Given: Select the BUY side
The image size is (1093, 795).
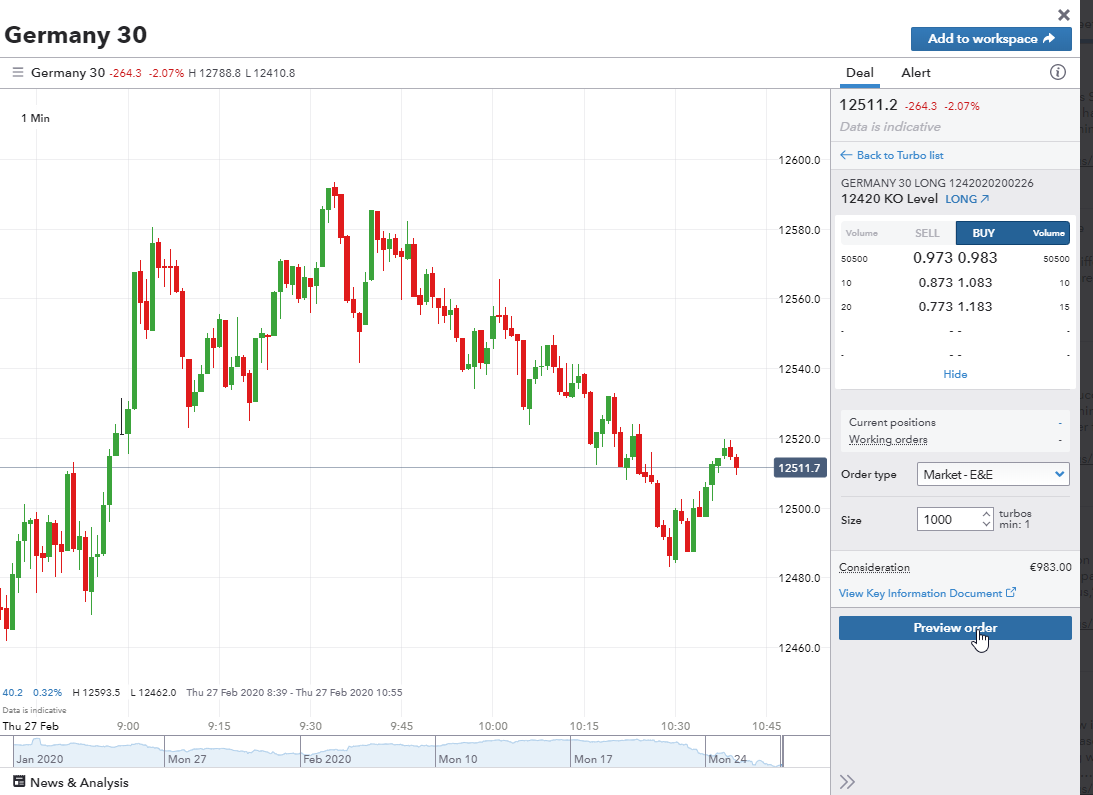Looking at the screenshot, I should pyautogui.click(x=984, y=233).
